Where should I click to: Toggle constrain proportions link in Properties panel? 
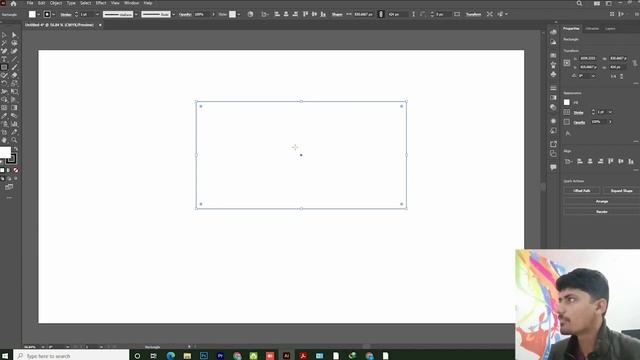[634, 63]
